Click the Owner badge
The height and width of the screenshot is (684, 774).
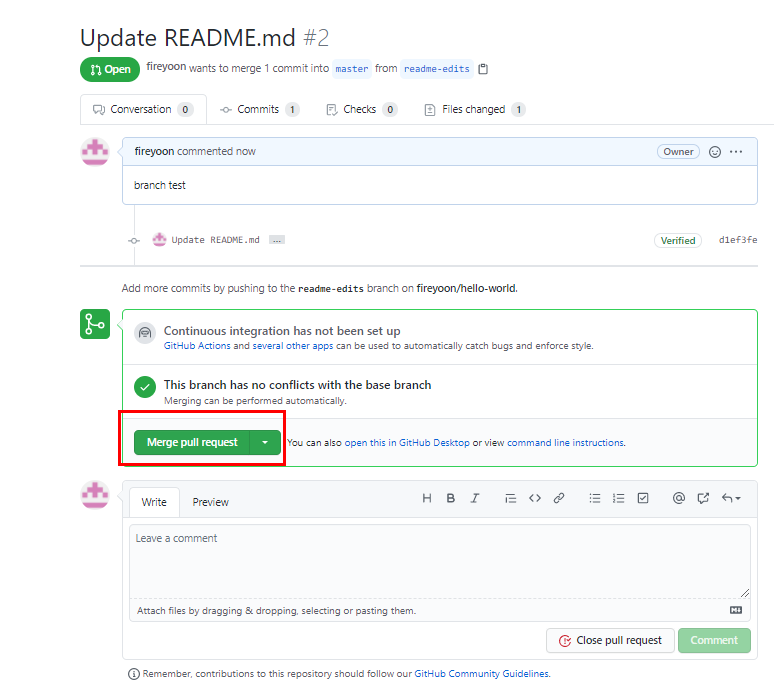coord(678,152)
